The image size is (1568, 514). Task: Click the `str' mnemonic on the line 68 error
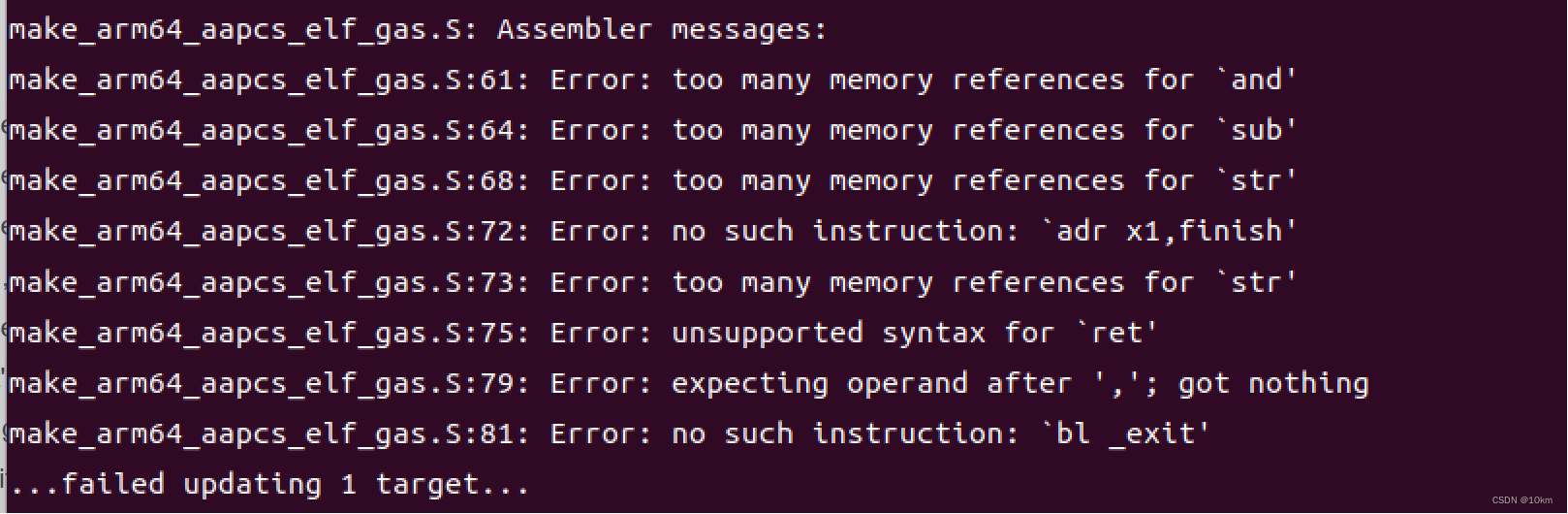[x=1257, y=180]
